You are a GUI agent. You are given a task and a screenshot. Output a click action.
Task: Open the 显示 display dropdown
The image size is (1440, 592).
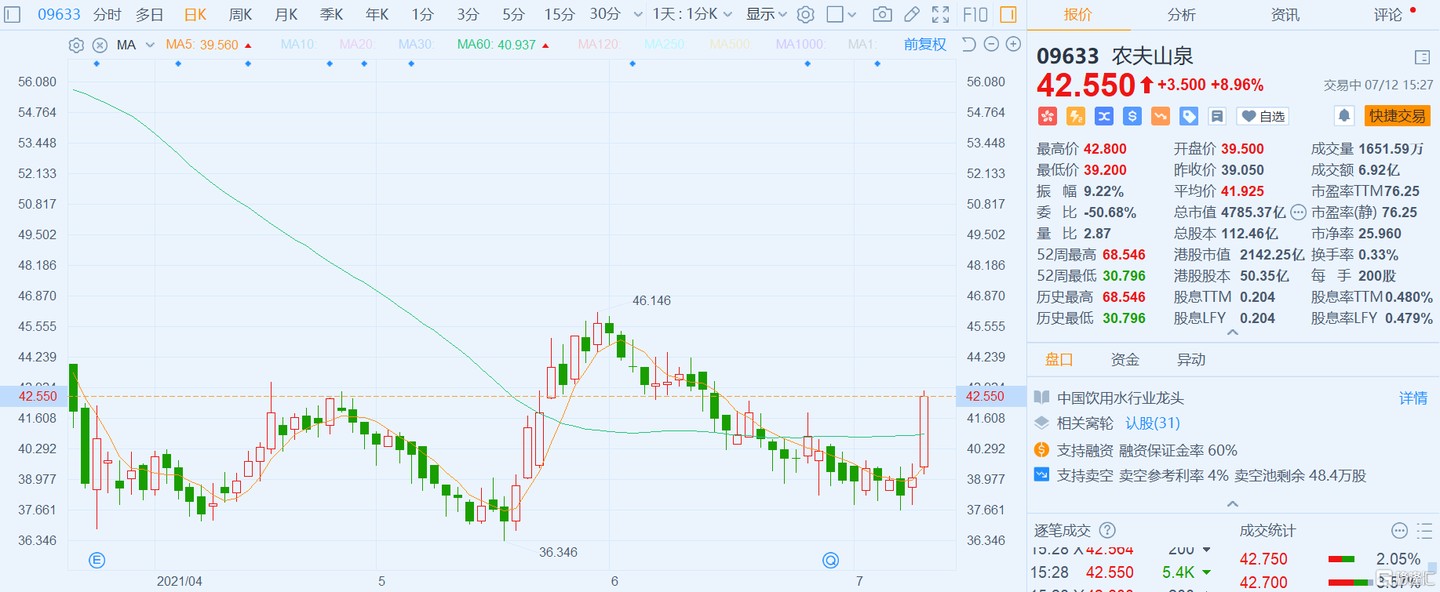click(x=766, y=15)
